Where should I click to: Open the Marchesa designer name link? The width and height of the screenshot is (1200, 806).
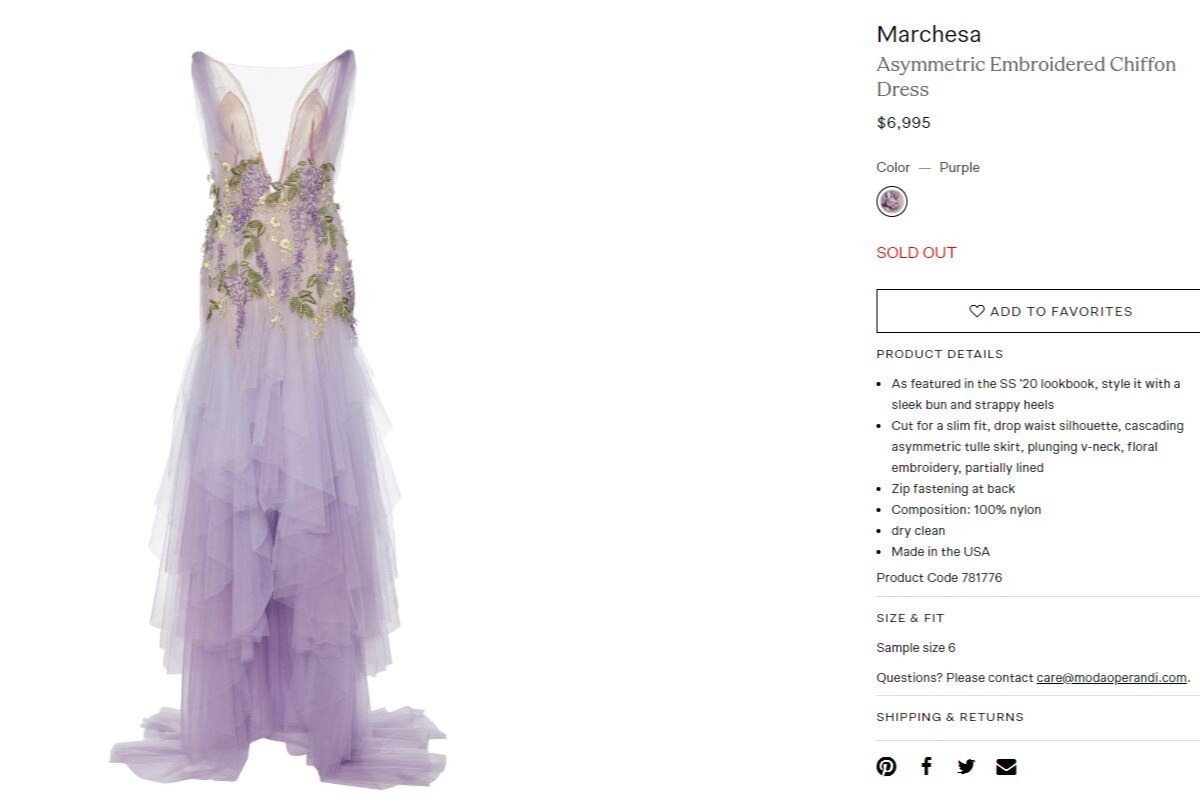point(928,34)
